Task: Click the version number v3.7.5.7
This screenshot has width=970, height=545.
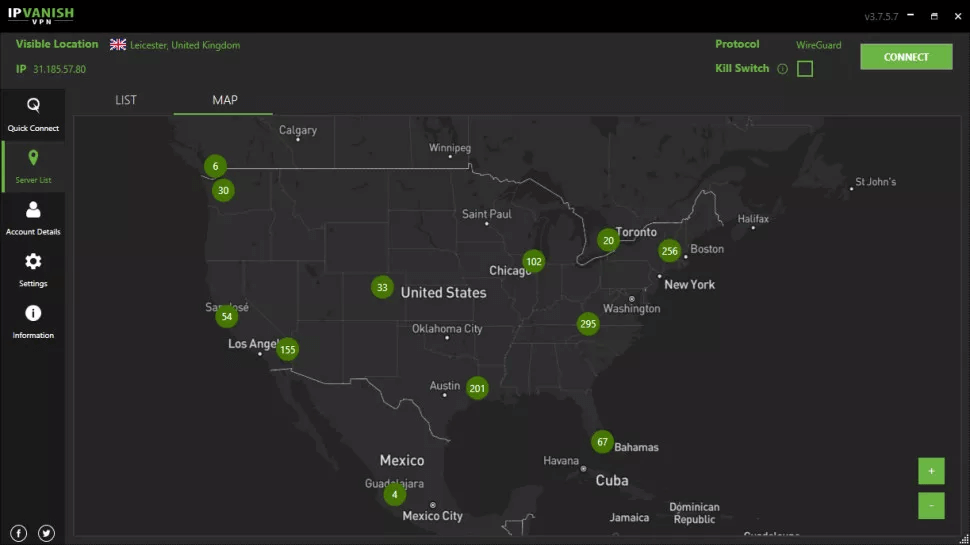Action: (881, 17)
